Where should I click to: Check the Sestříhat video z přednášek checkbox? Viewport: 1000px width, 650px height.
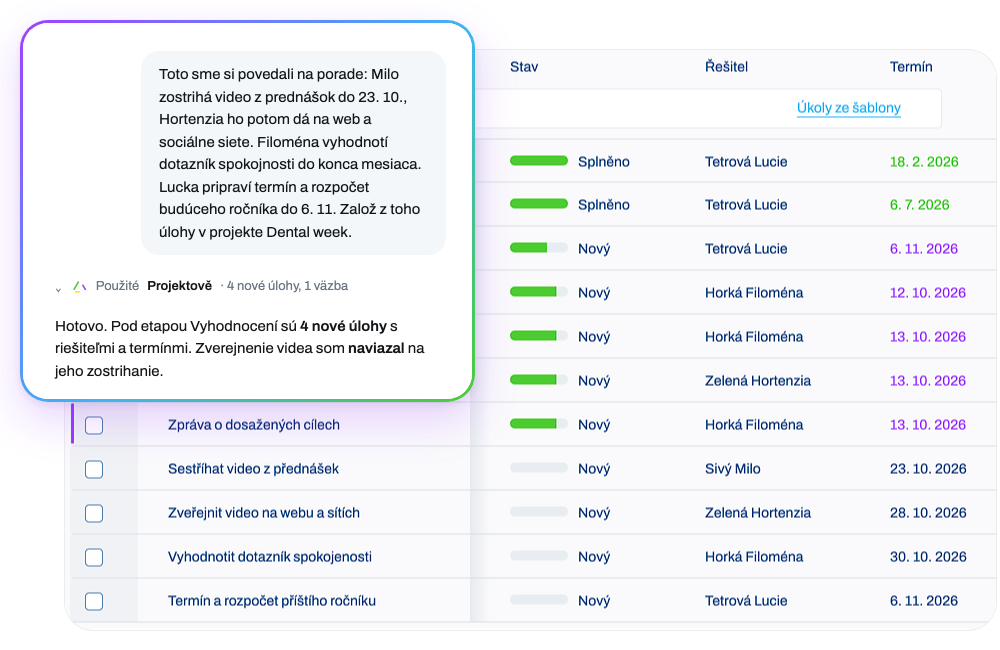94,469
